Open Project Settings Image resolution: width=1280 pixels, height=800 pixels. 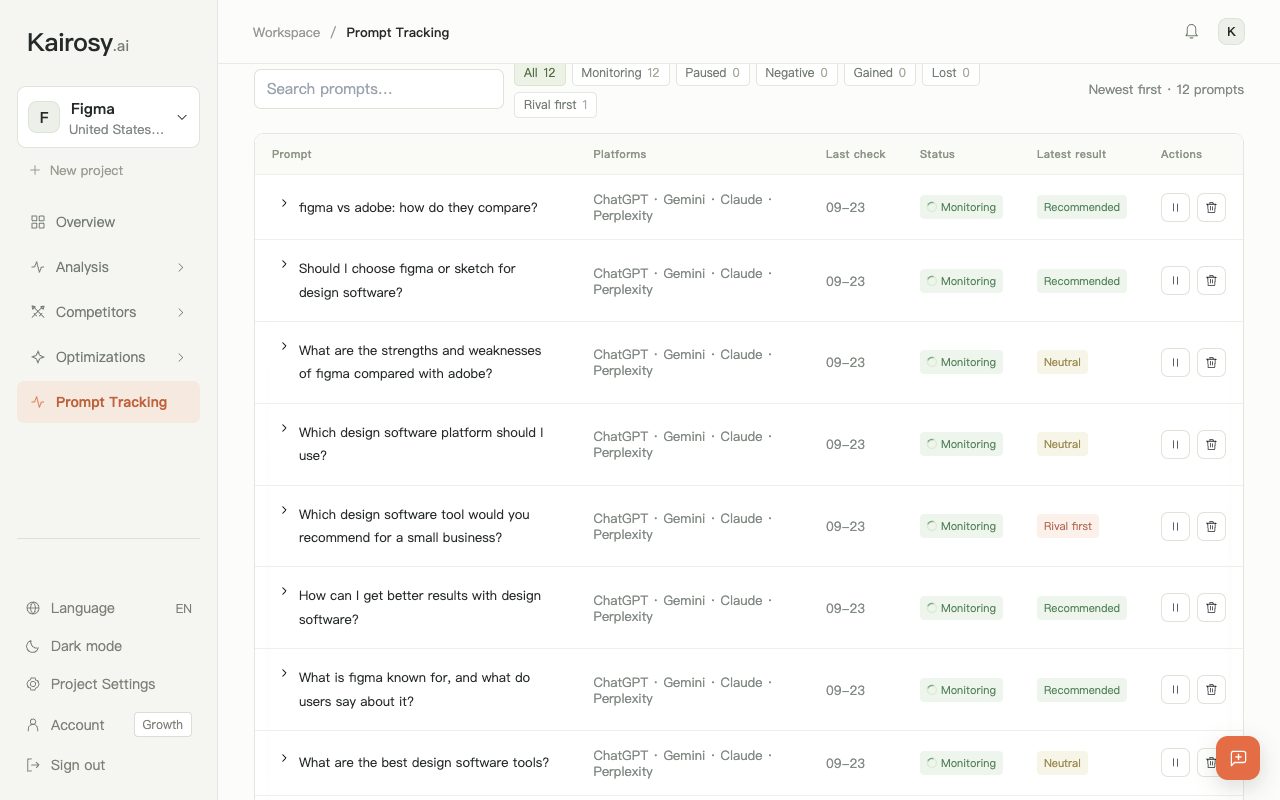point(108,684)
